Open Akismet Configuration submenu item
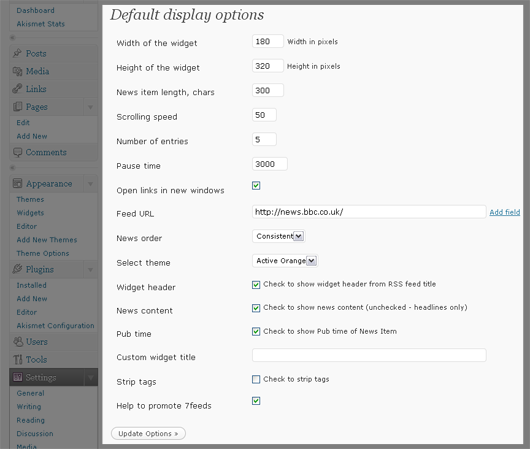This screenshot has height=449, width=530. [x=55, y=326]
